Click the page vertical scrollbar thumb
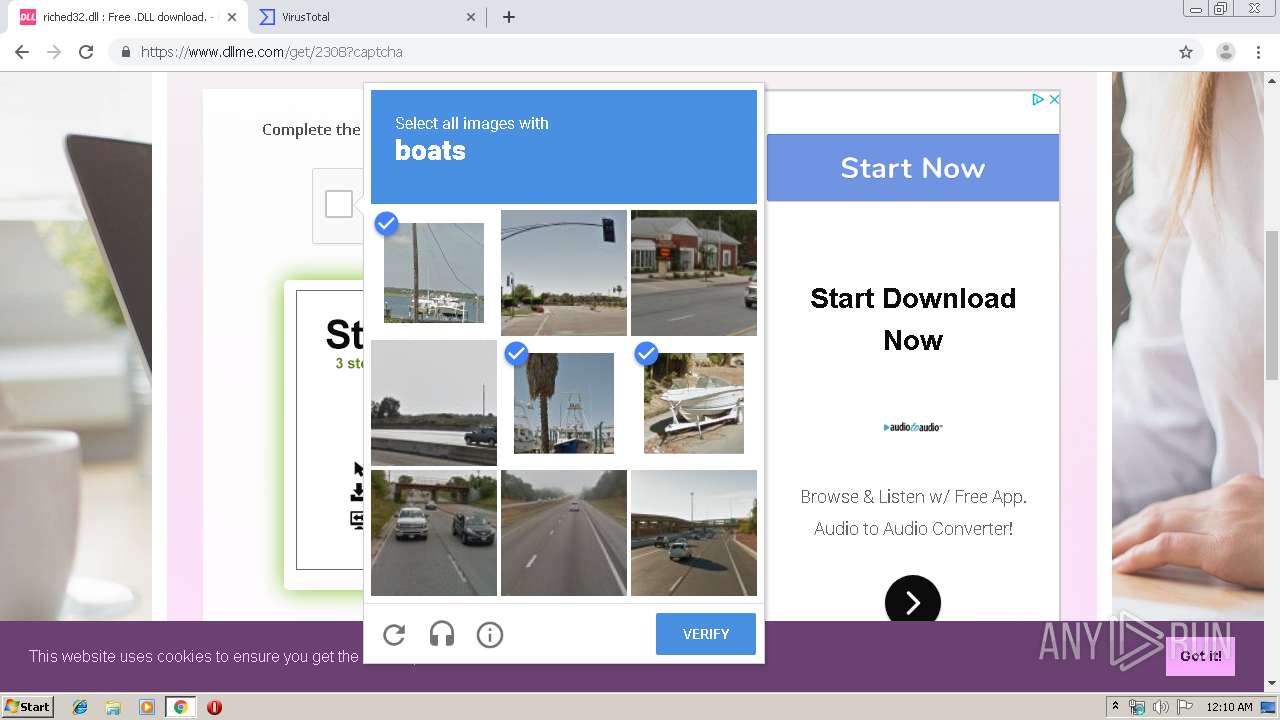Viewport: 1280px width, 720px height. point(1272,305)
